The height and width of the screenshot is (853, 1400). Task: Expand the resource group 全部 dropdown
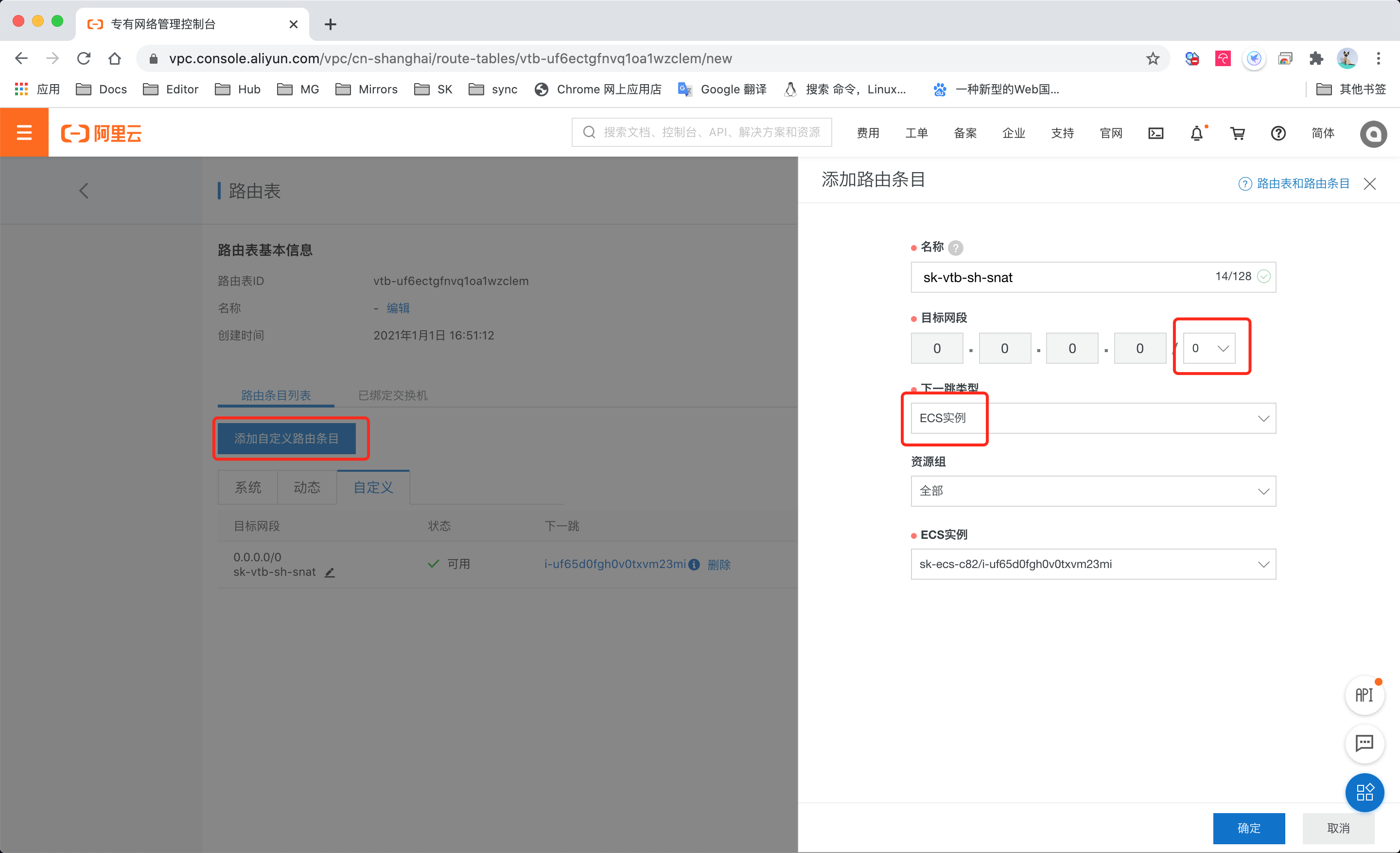tap(1093, 491)
